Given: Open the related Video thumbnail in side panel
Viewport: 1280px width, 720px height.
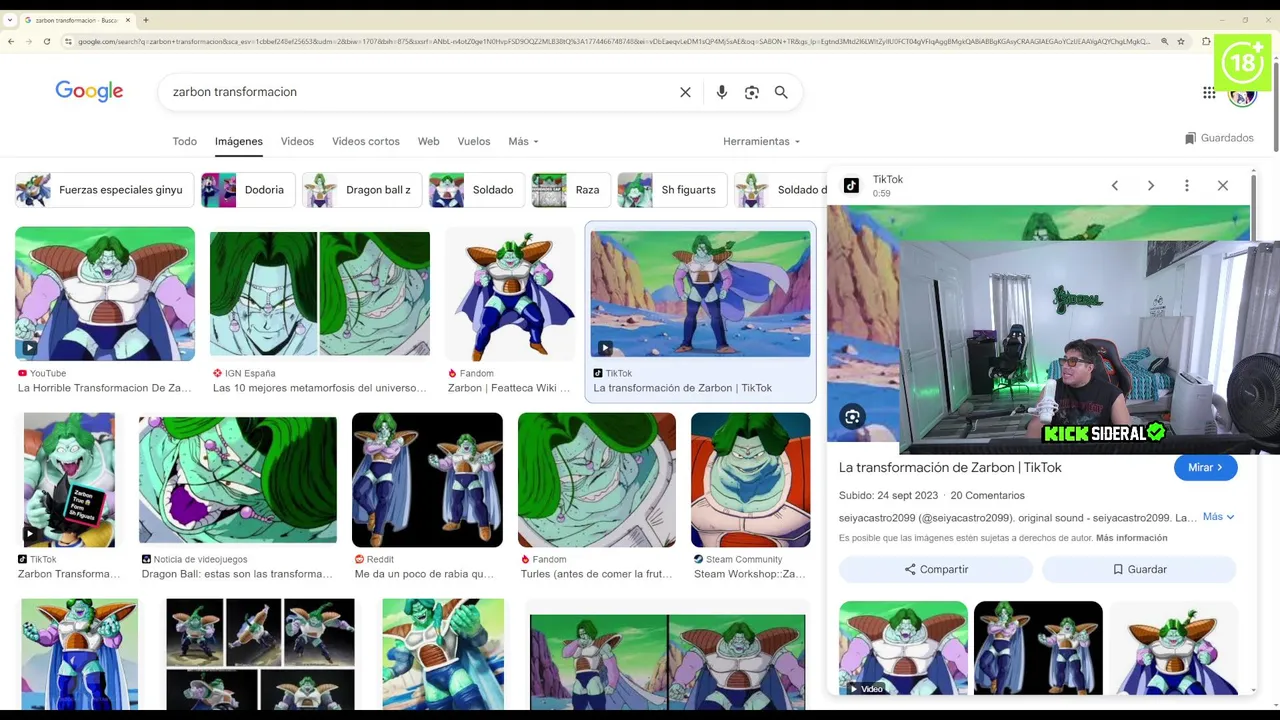Looking at the screenshot, I should (x=903, y=648).
